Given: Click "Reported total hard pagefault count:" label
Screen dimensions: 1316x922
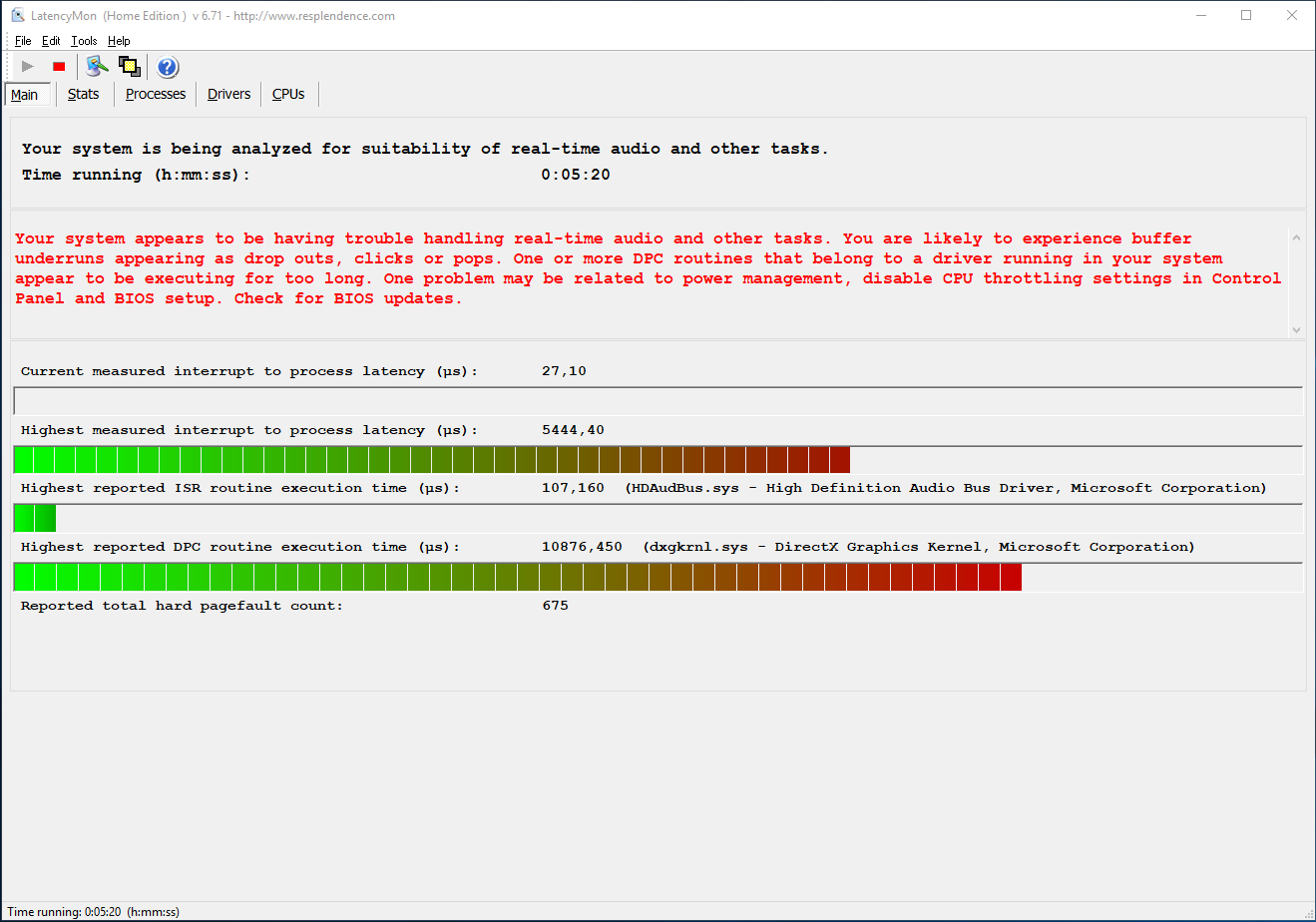Looking at the screenshot, I should 182,606.
